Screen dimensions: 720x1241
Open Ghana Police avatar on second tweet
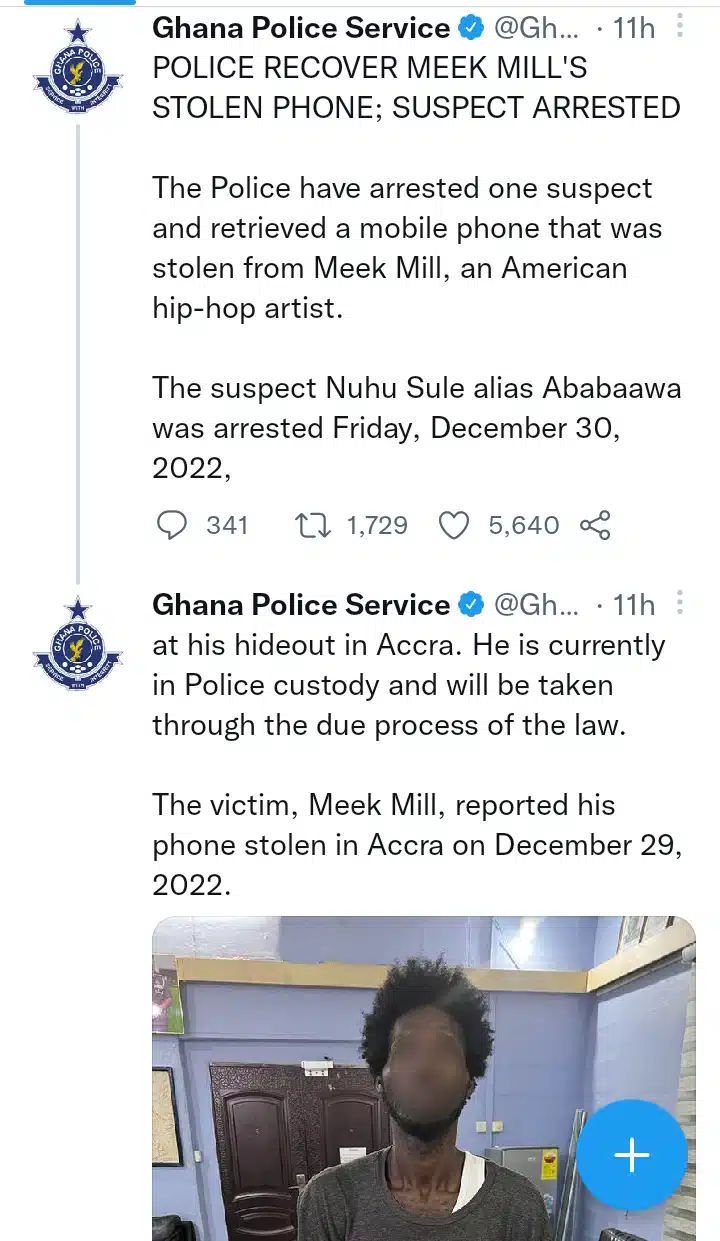pos(77,646)
